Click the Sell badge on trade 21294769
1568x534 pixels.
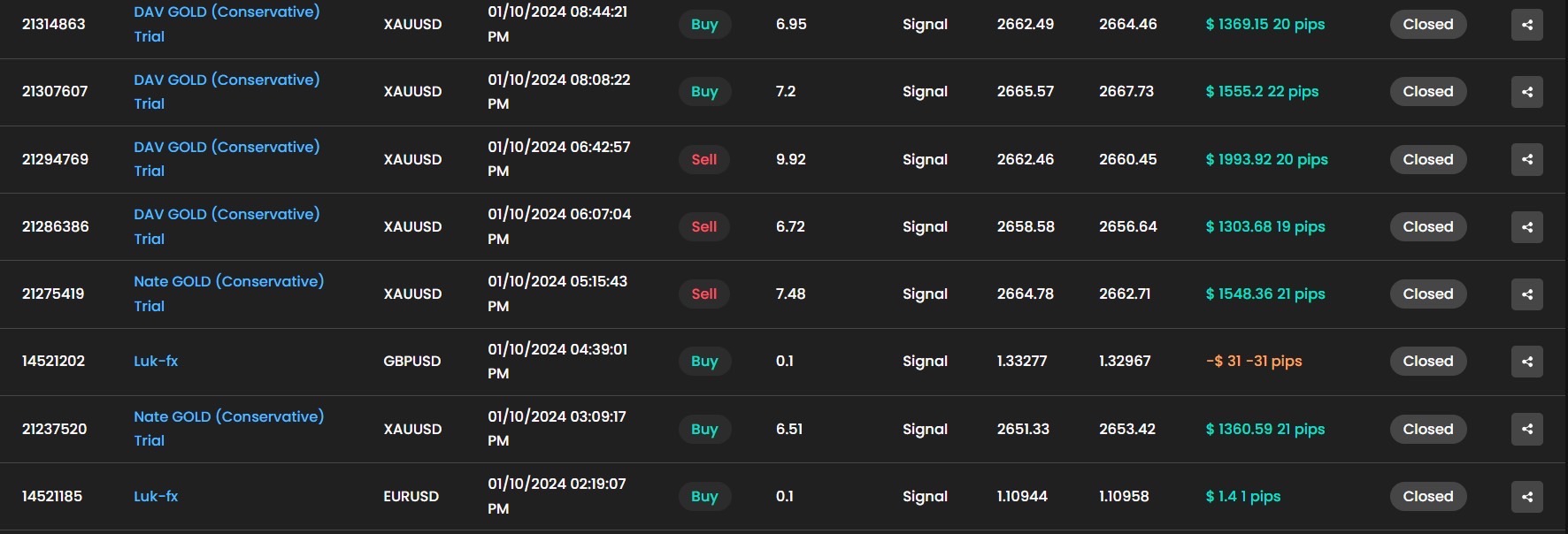tap(703, 160)
